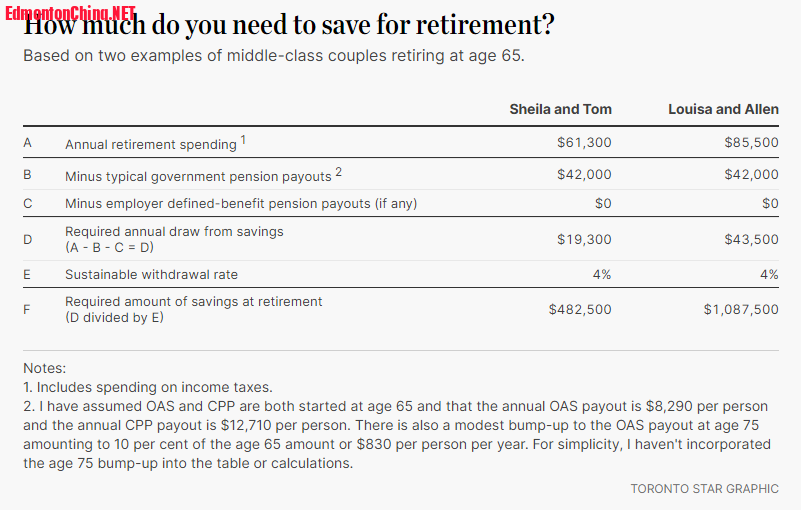Click the $19,300 annual draw value
This screenshot has height=510, width=801.
click(584, 240)
